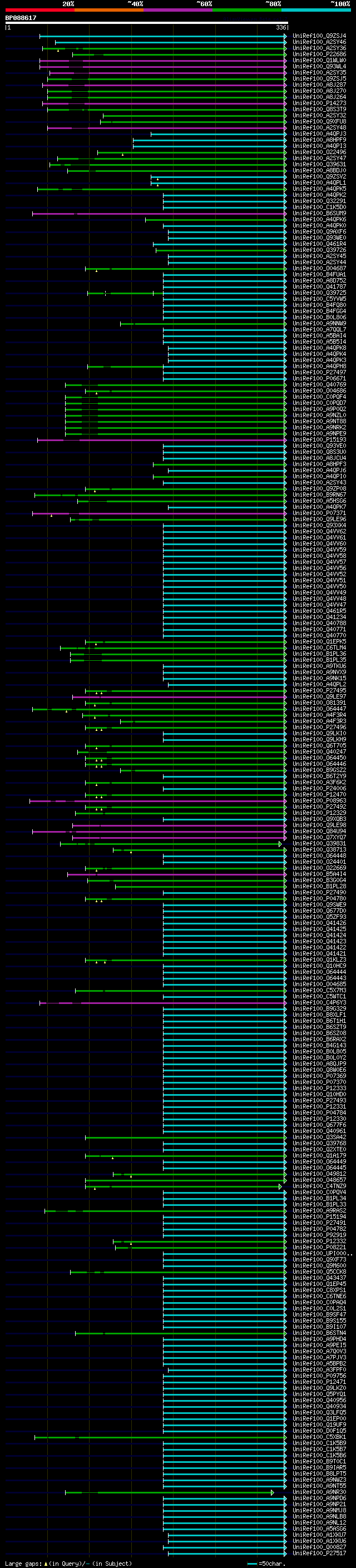Select the UniRef100_P24006 hit label
The width and height of the screenshot is (356, 1568).
(319, 788)
